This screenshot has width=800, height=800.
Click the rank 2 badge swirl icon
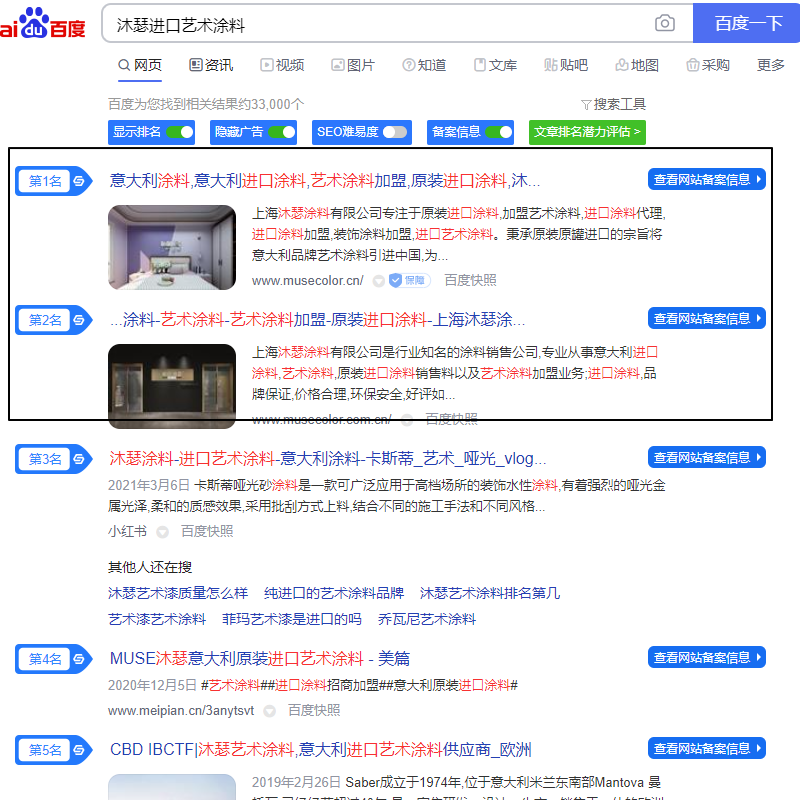[x=79, y=320]
